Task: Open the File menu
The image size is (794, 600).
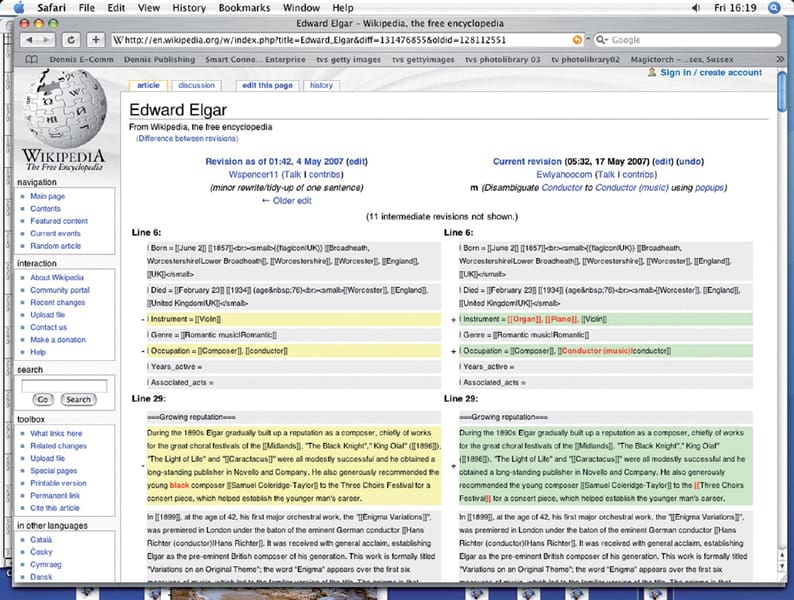Action: tap(87, 8)
